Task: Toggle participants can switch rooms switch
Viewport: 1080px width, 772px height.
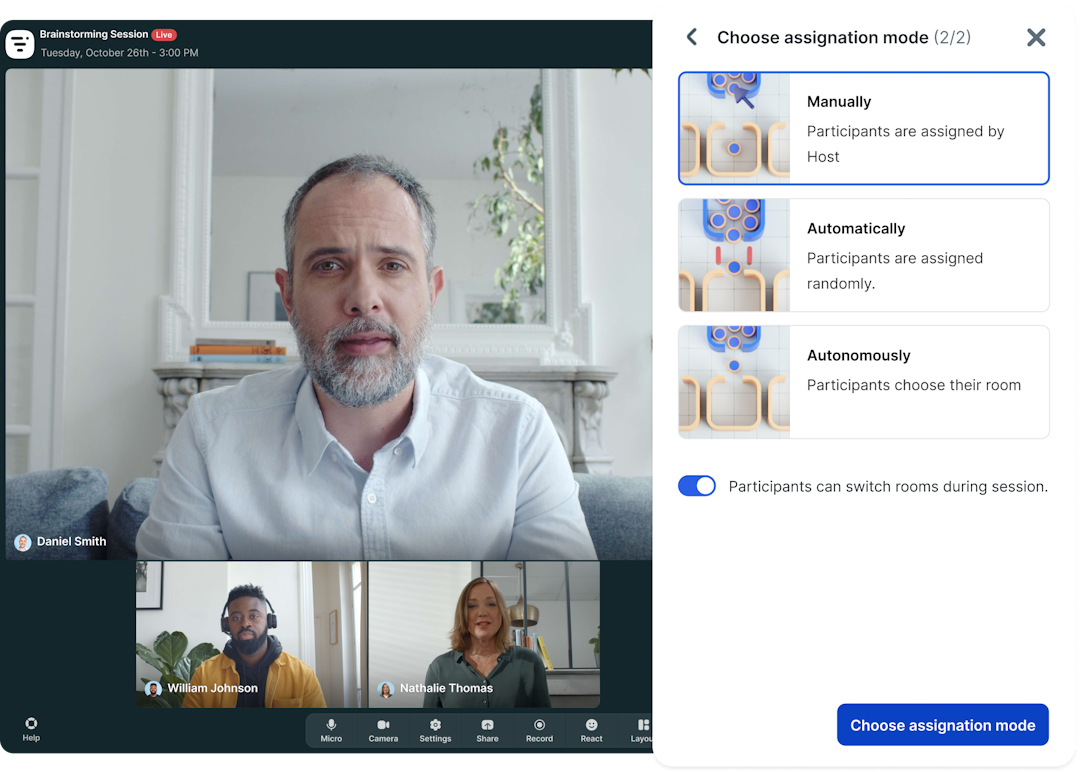Action: [696, 486]
